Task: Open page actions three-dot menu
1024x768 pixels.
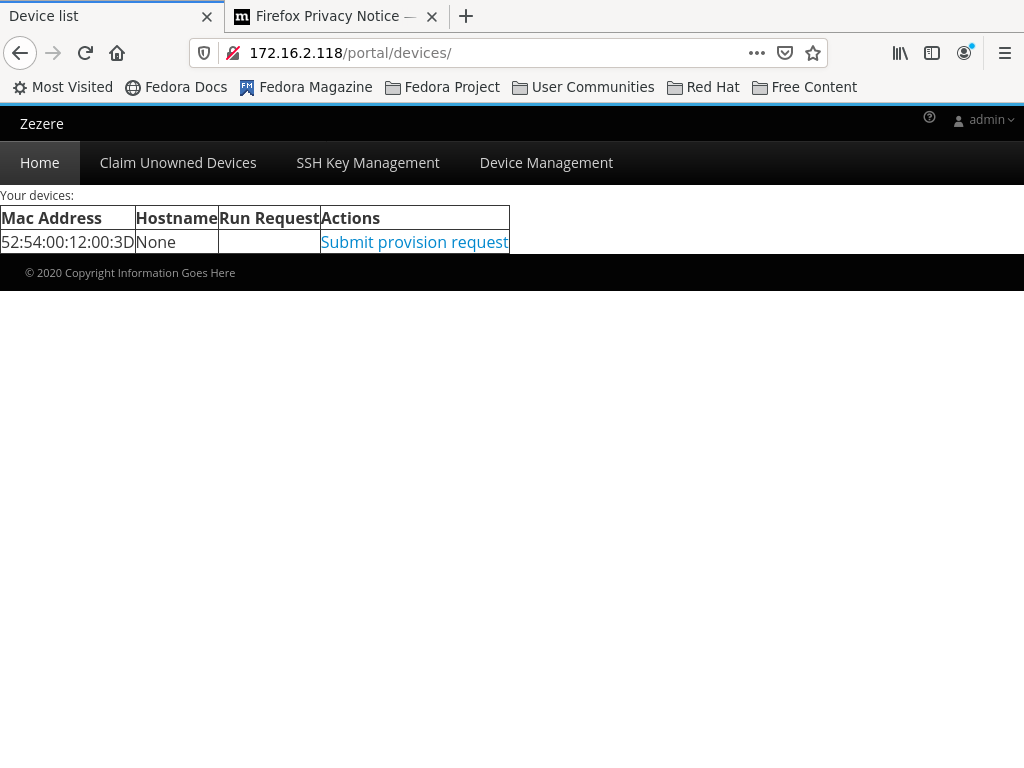Action: pyautogui.click(x=756, y=53)
